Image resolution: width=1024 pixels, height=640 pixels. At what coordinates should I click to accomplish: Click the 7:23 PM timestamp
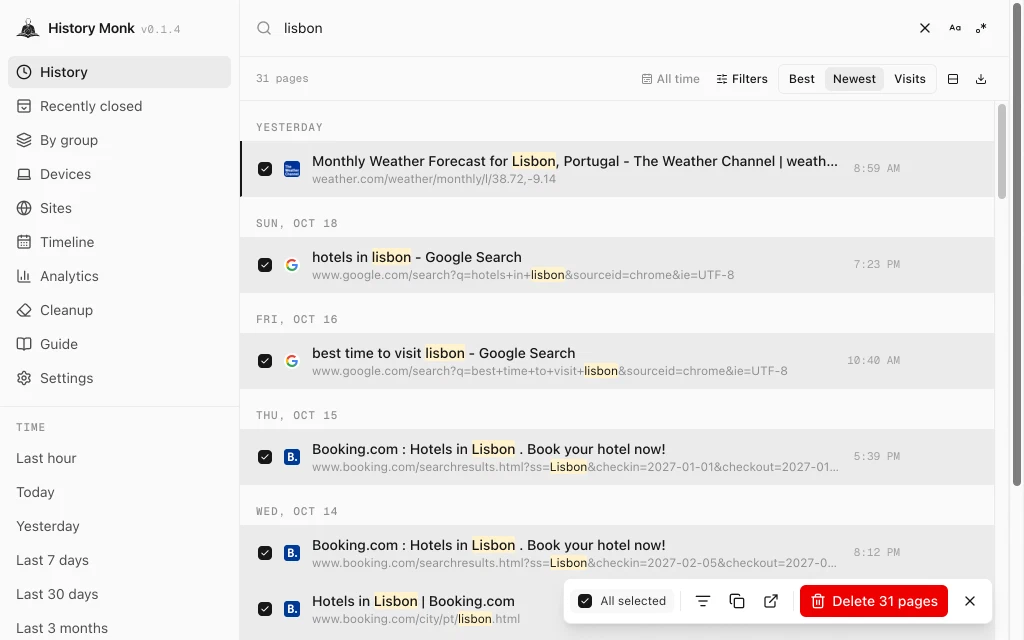tap(876, 264)
